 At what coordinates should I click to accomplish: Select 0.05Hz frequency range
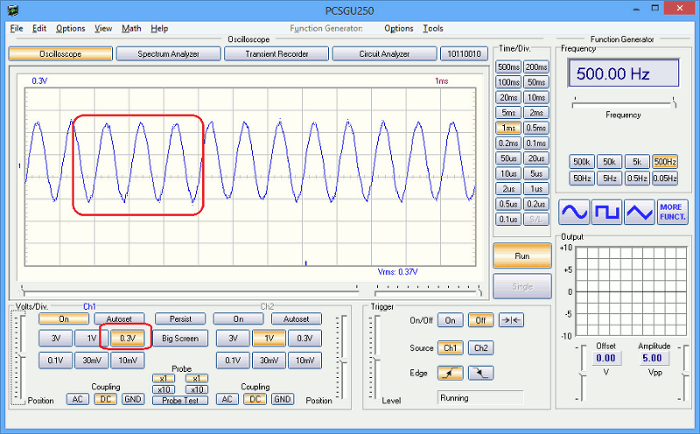665,179
